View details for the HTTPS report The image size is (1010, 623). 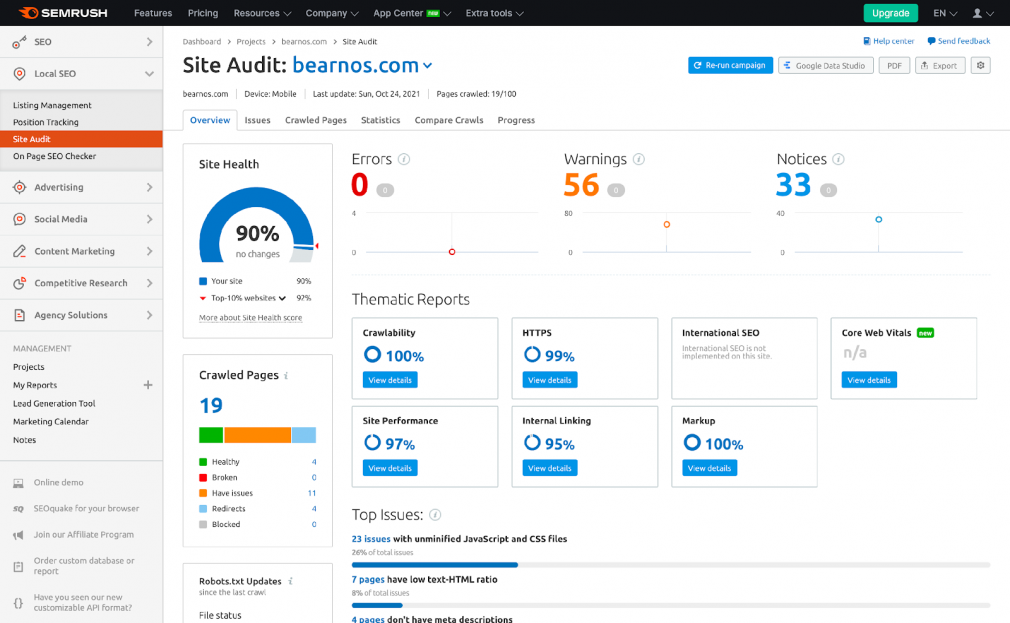549,380
